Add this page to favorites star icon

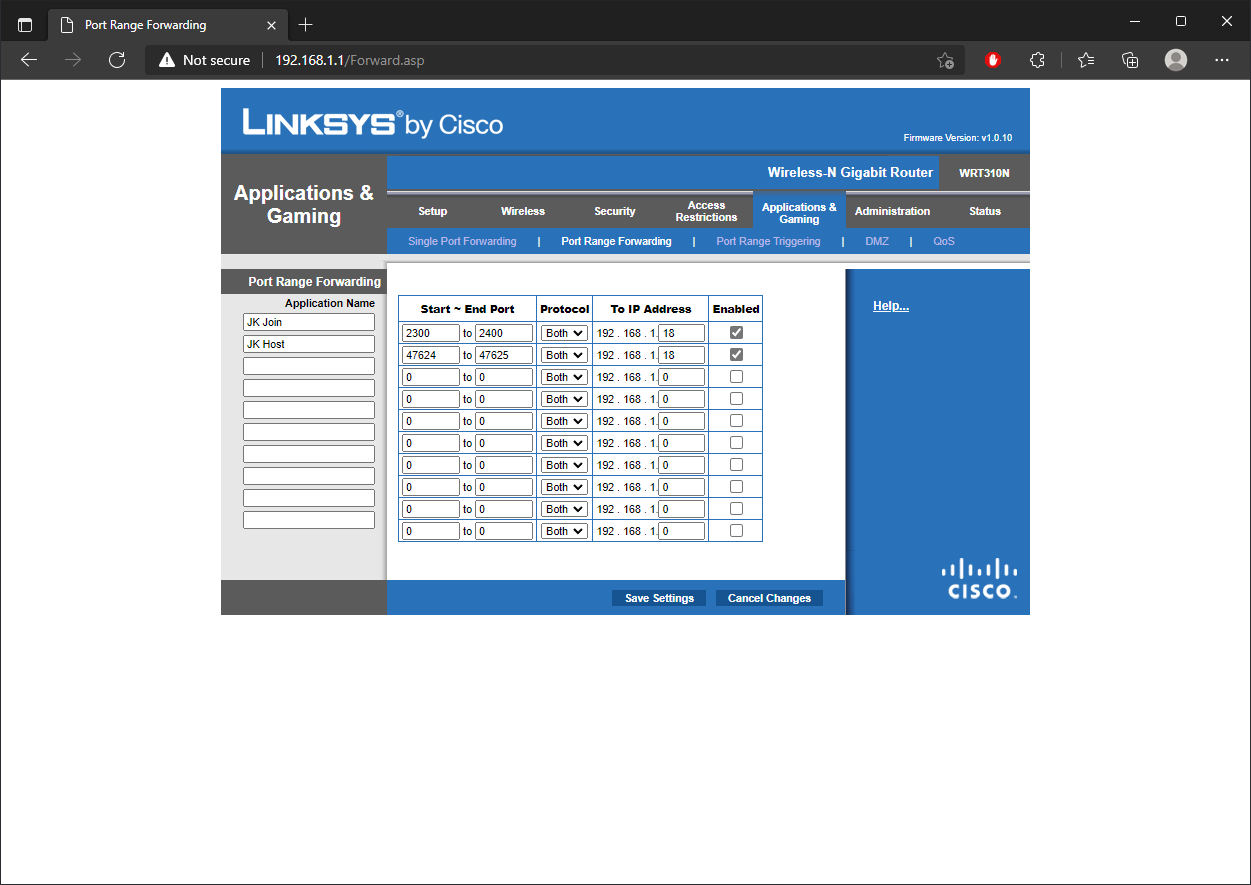[x=944, y=61]
